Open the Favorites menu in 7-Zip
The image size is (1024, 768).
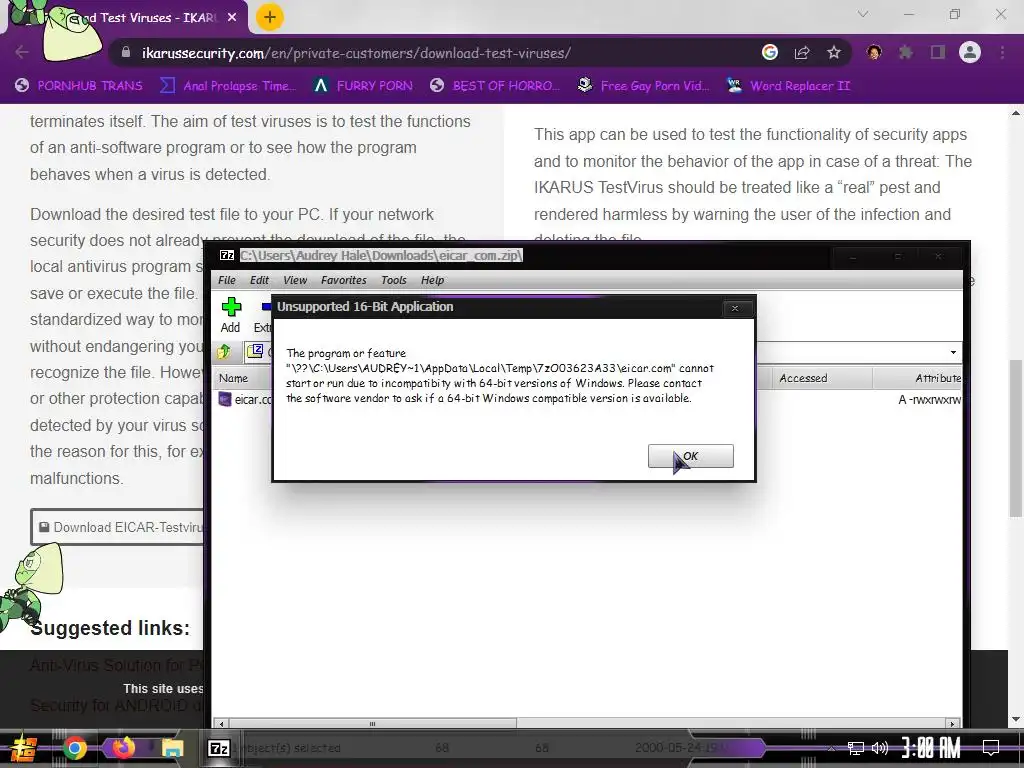pos(344,280)
